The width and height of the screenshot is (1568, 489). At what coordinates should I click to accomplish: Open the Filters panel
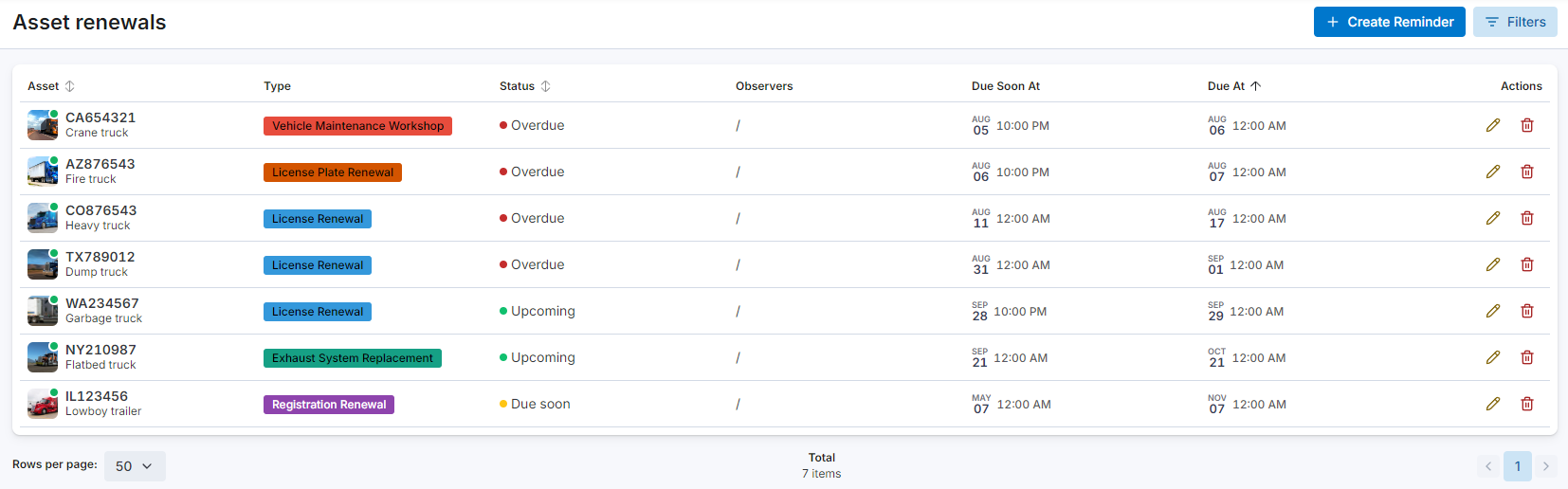pyautogui.click(x=1515, y=22)
